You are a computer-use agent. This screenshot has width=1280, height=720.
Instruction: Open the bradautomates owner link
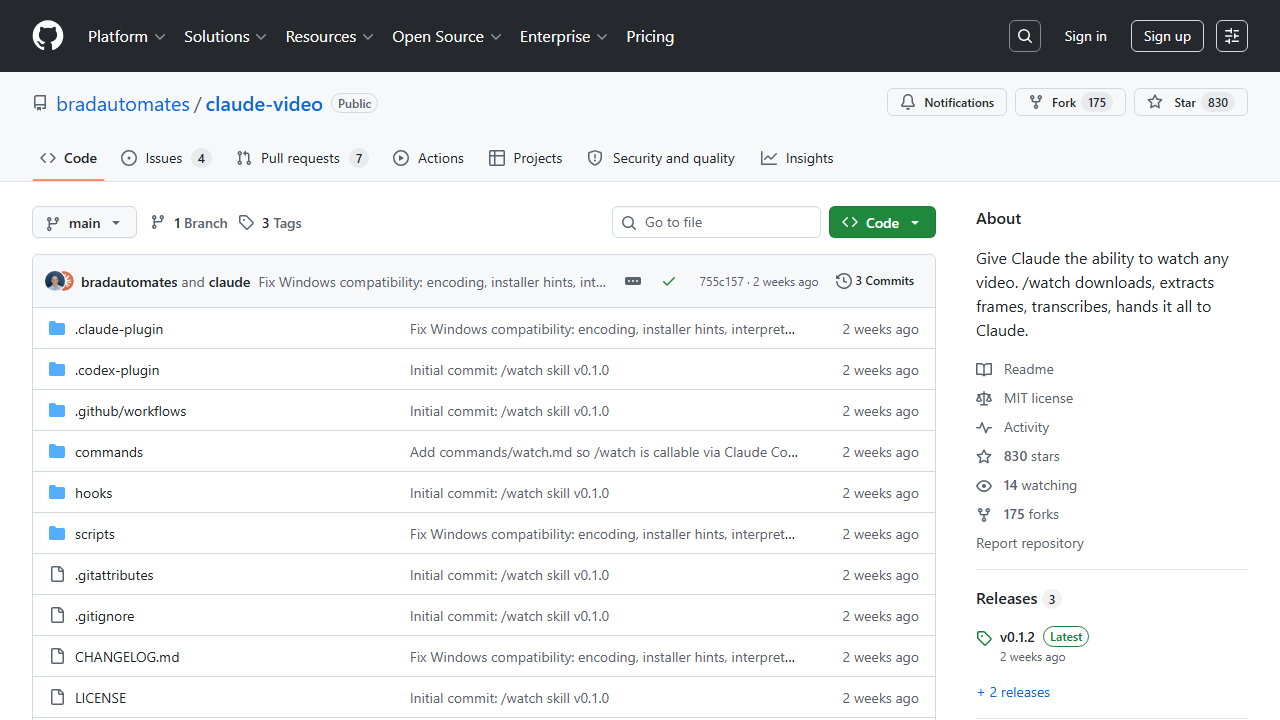[x=123, y=104]
